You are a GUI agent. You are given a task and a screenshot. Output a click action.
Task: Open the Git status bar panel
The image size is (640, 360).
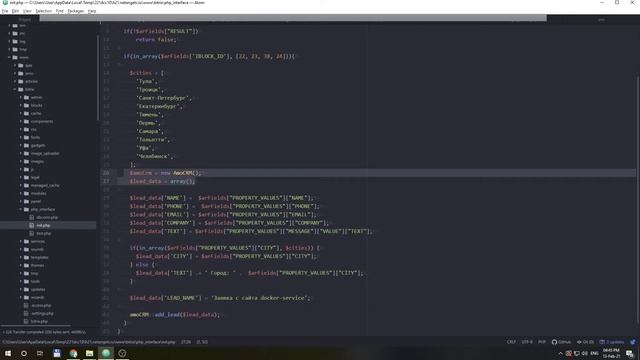click(x=585, y=342)
